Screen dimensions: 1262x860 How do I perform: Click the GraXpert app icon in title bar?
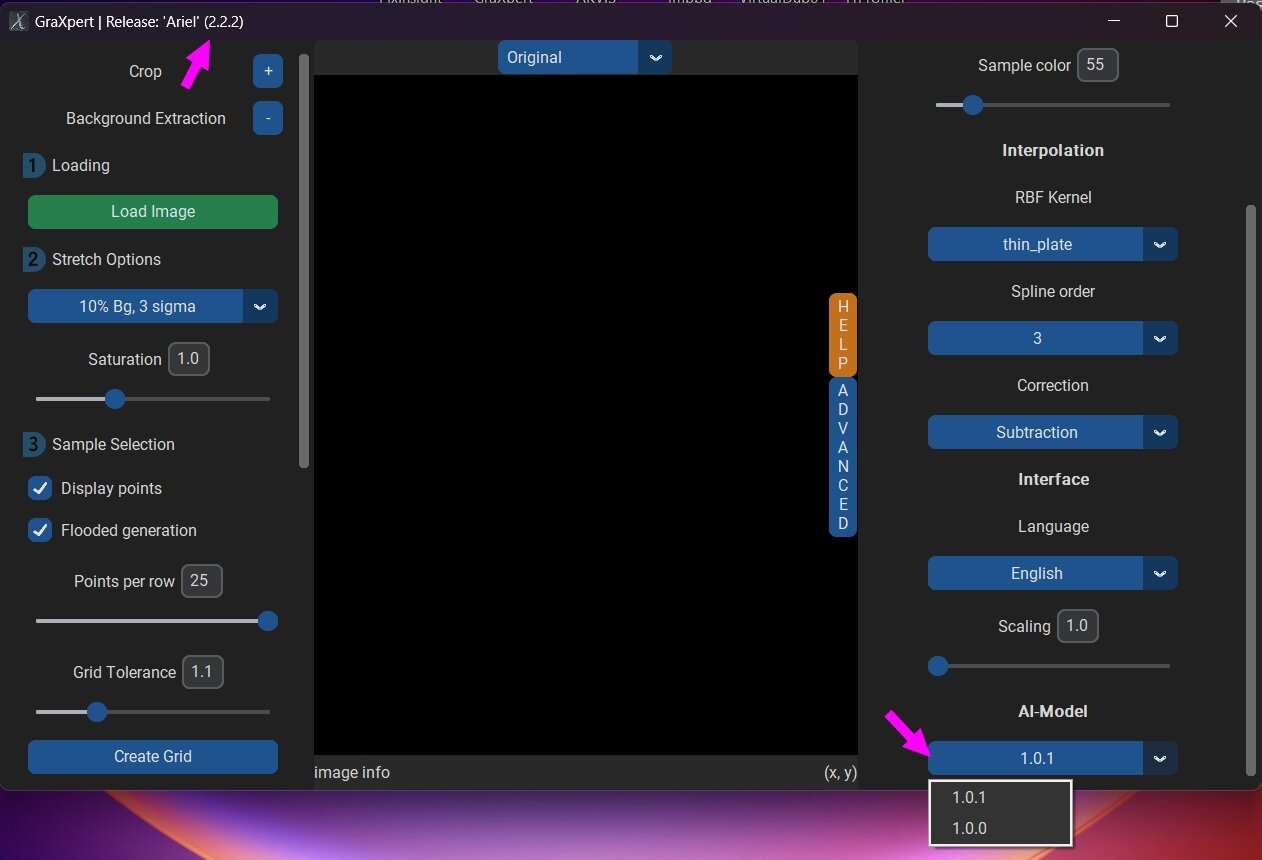pos(17,21)
